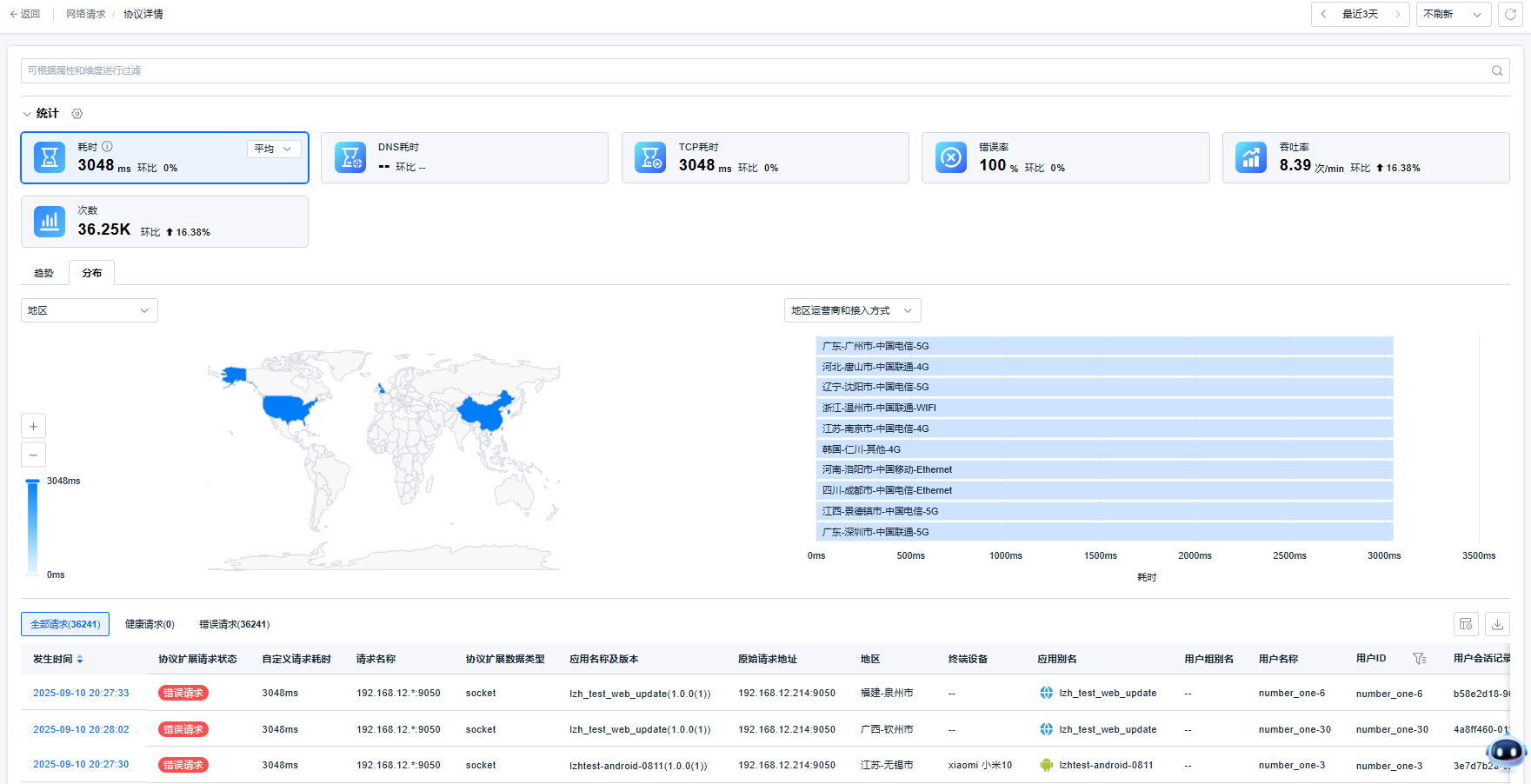This screenshot has width=1531, height=784.
Task: Click the 返回 back button
Action: click(24, 14)
